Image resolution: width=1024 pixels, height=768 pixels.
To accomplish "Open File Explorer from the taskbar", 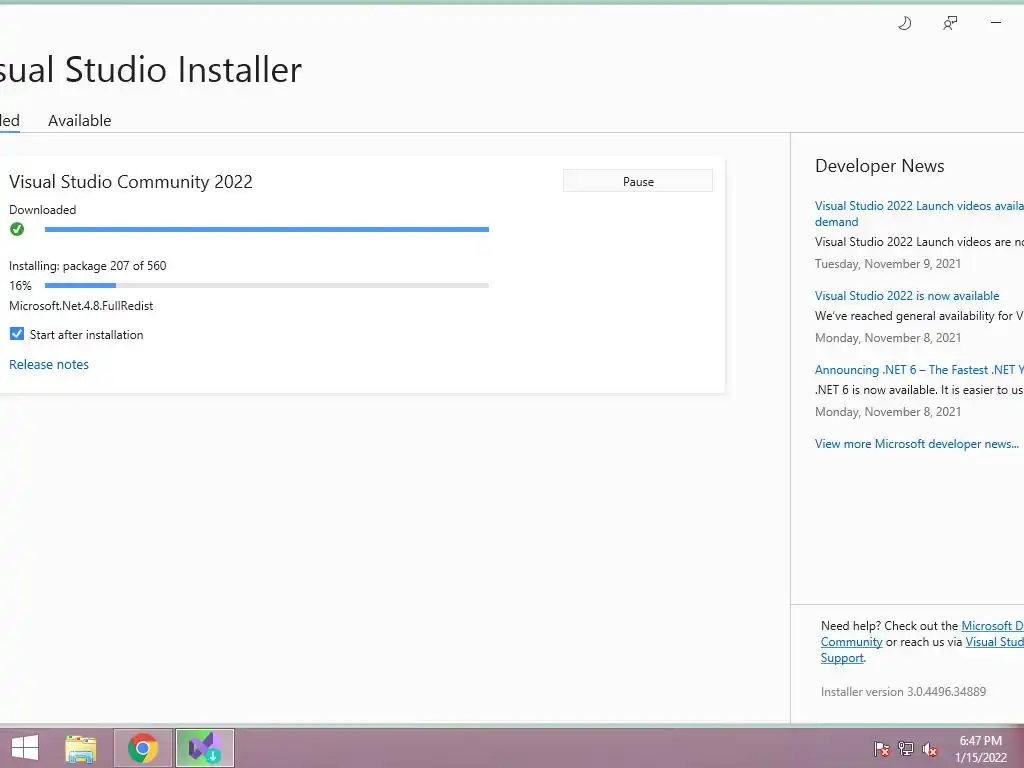I will pyautogui.click(x=81, y=748).
